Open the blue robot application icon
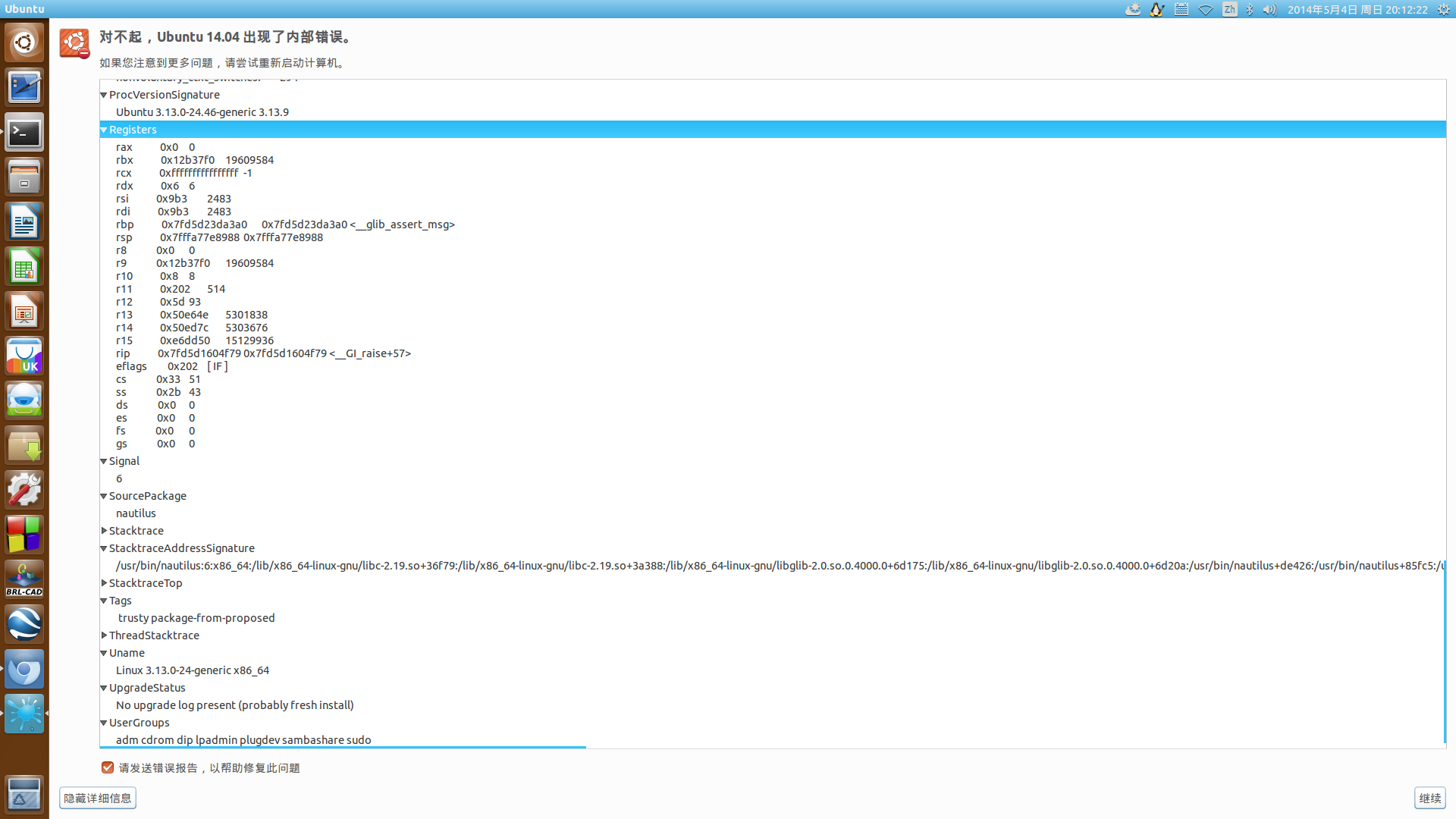This screenshot has height=819, width=1456. [24, 401]
